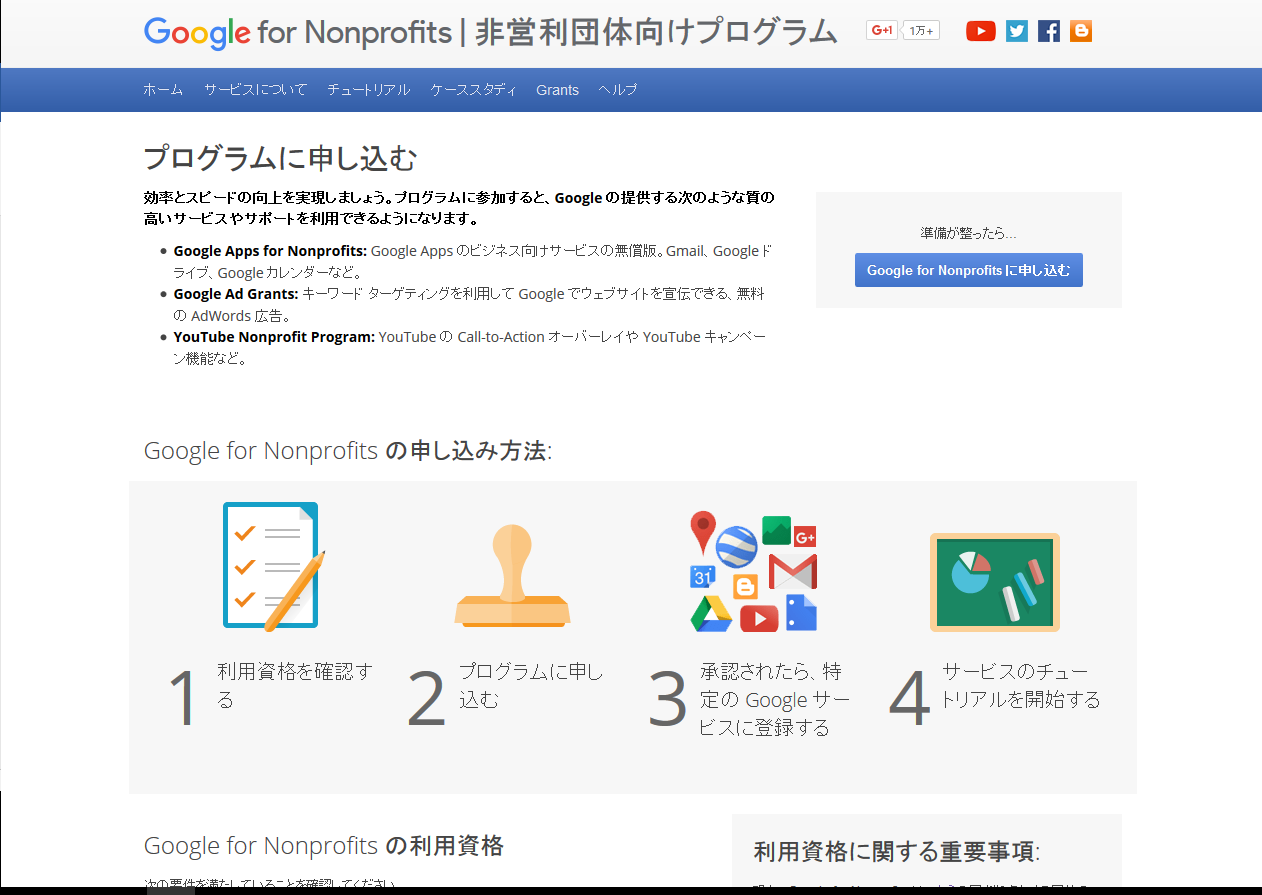
Task: Click Google Ad Grants: text
Action: (236, 294)
